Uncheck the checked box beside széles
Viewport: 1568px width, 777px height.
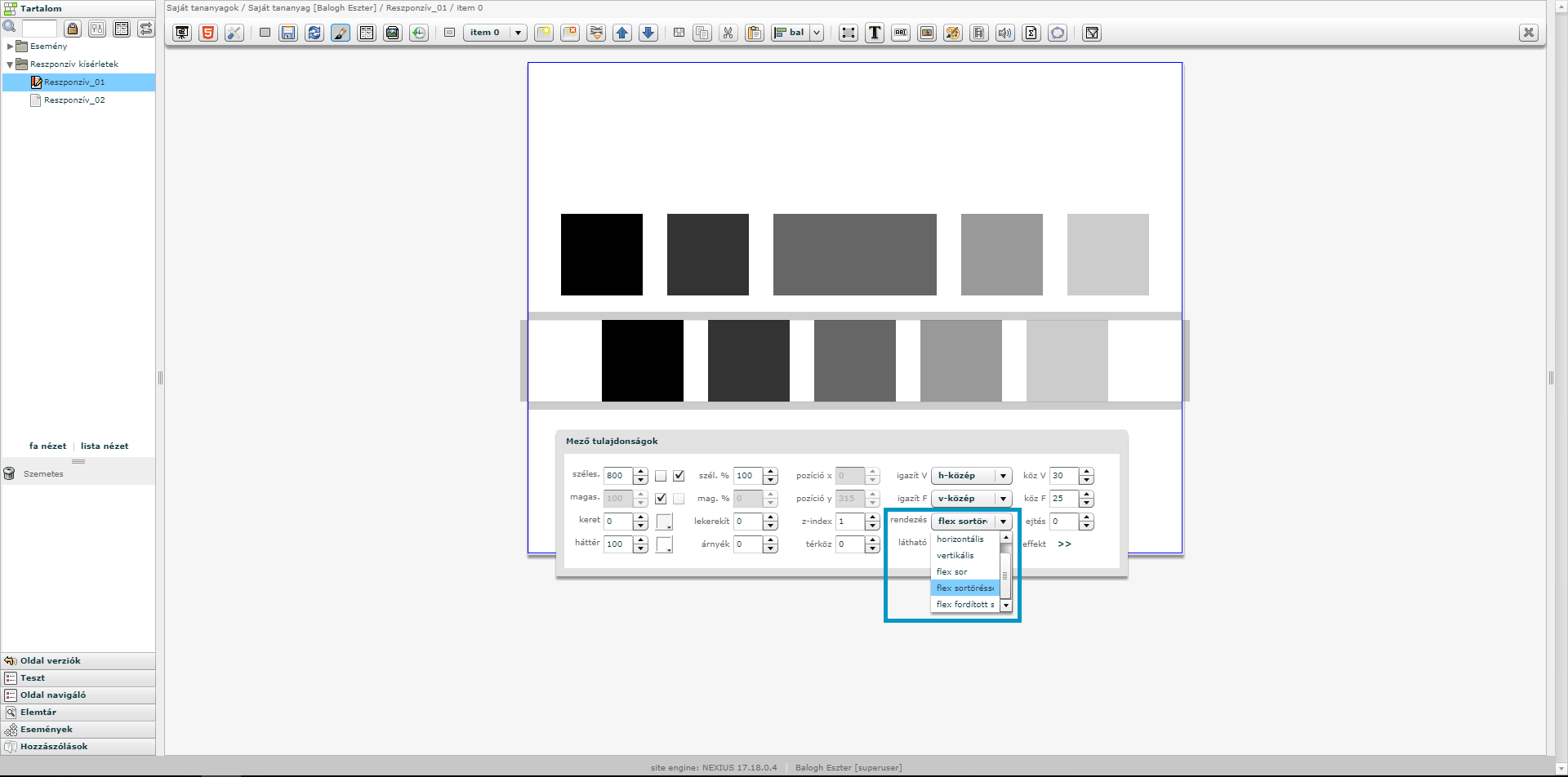679,476
